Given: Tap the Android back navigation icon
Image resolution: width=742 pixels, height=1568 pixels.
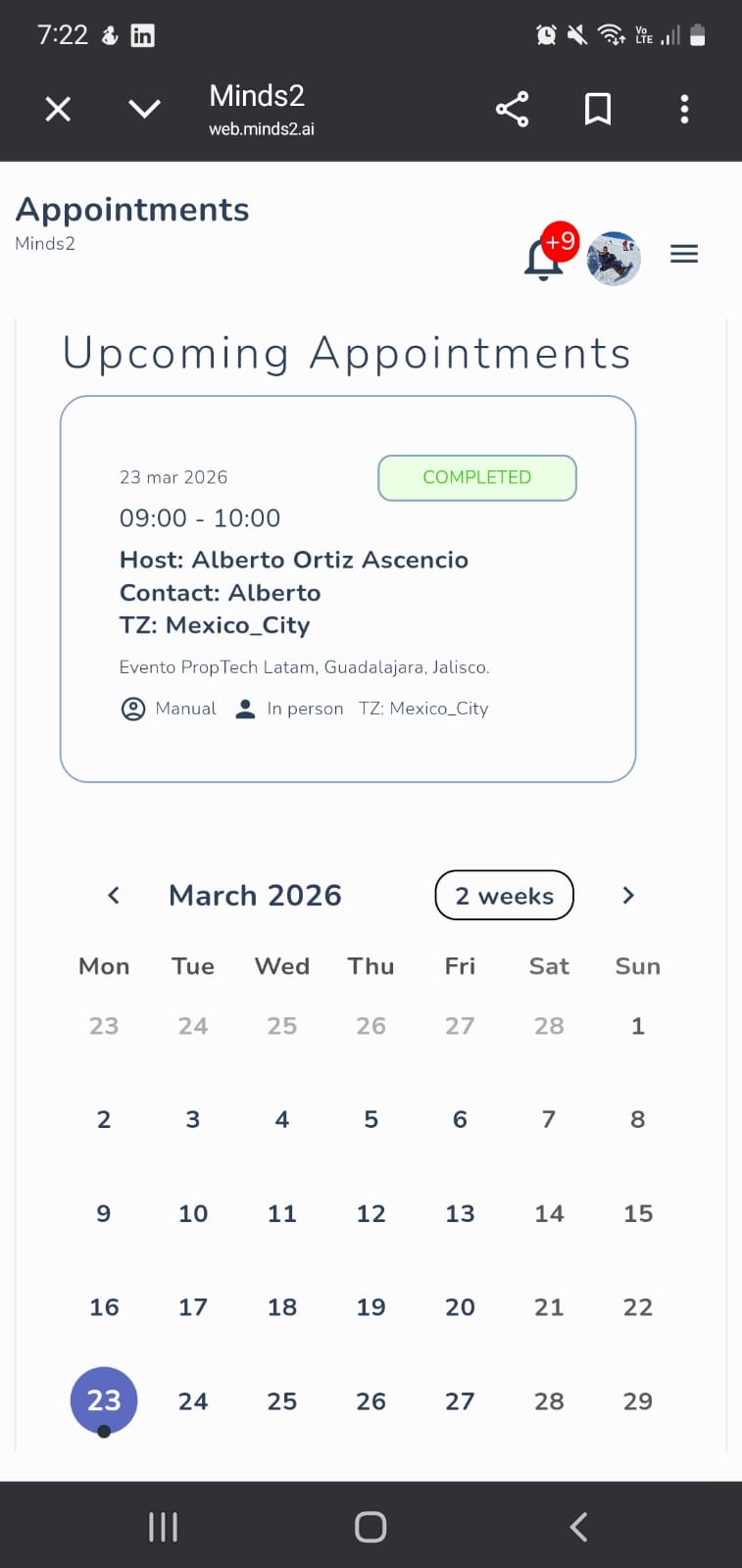Looking at the screenshot, I should (578, 1526).
